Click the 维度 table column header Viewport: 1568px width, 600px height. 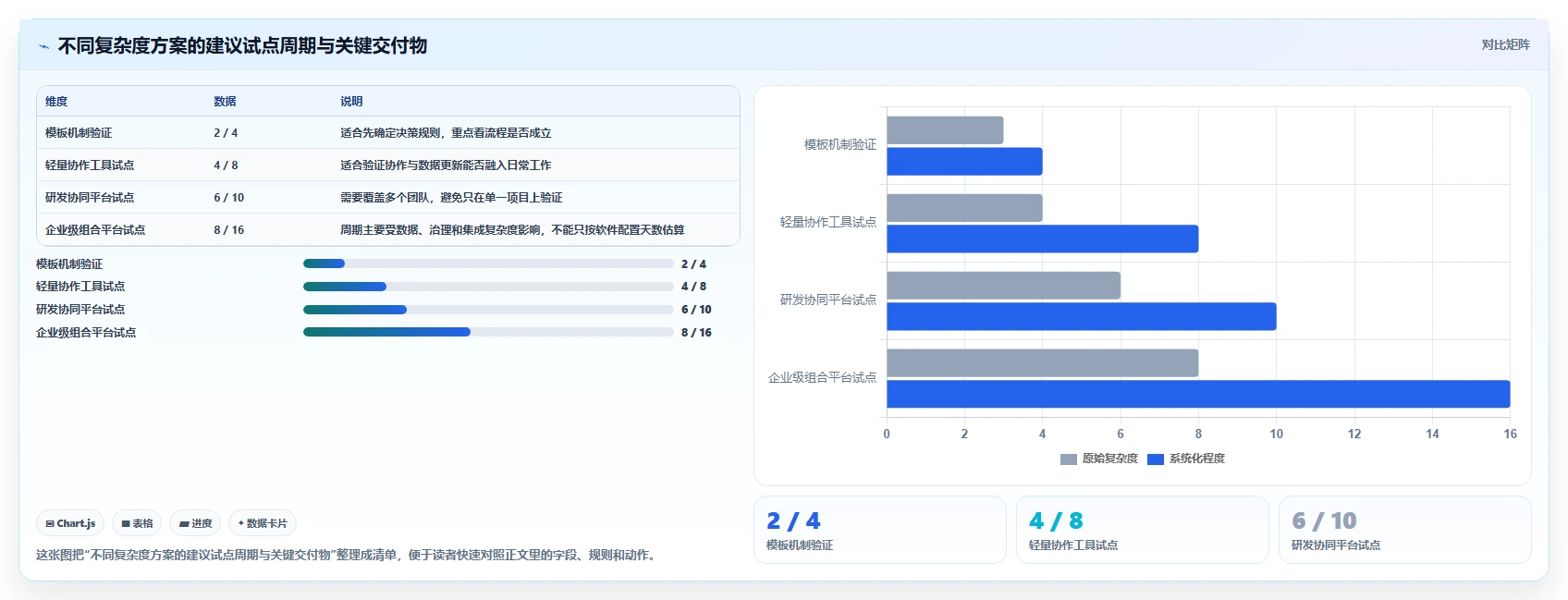point(56,102)
